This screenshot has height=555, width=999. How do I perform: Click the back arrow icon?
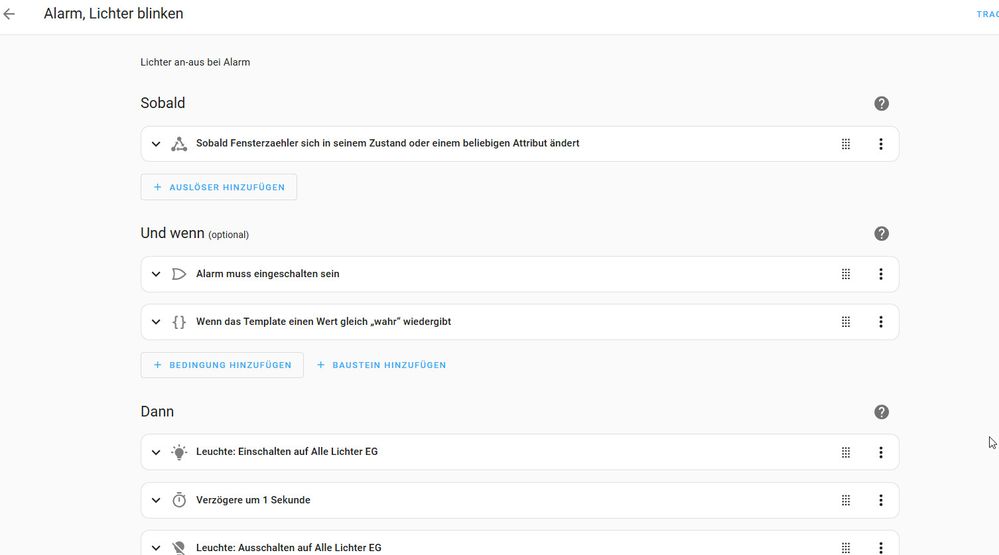[10, 15]
